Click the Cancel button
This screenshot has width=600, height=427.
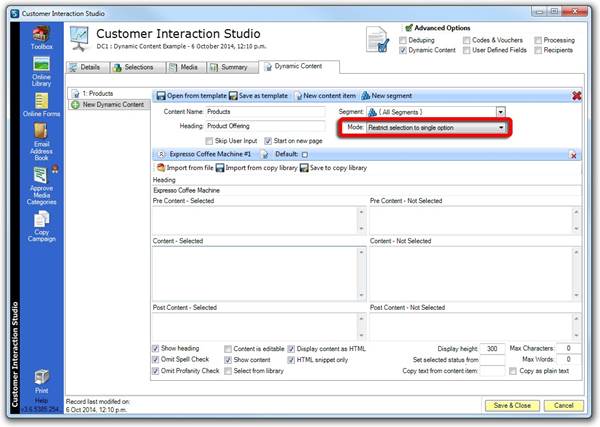click(x=564, y=406)
